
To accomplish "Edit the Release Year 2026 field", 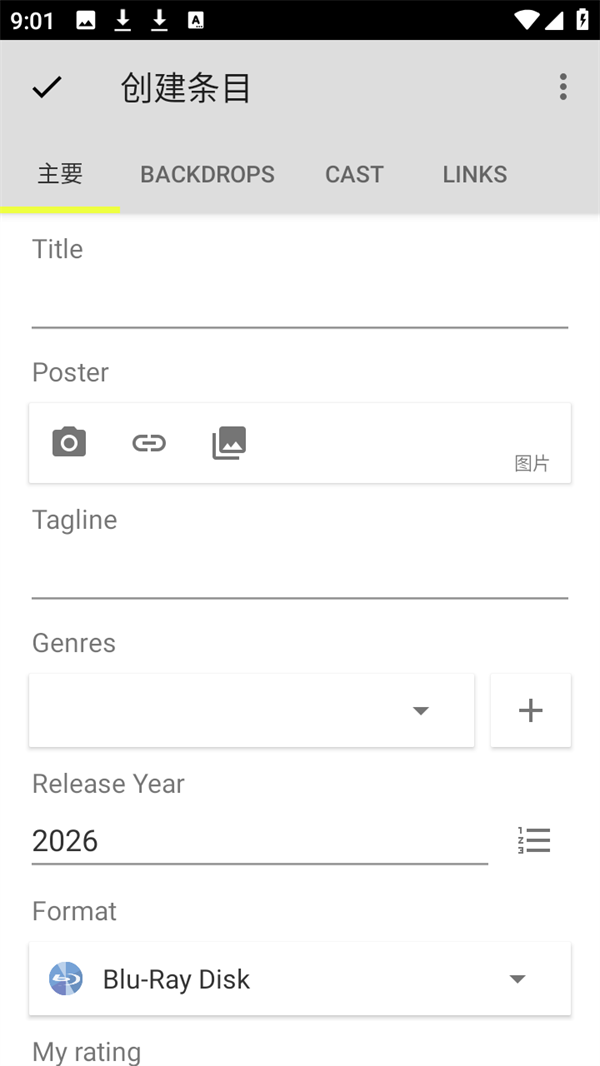I will pos(259,840).
